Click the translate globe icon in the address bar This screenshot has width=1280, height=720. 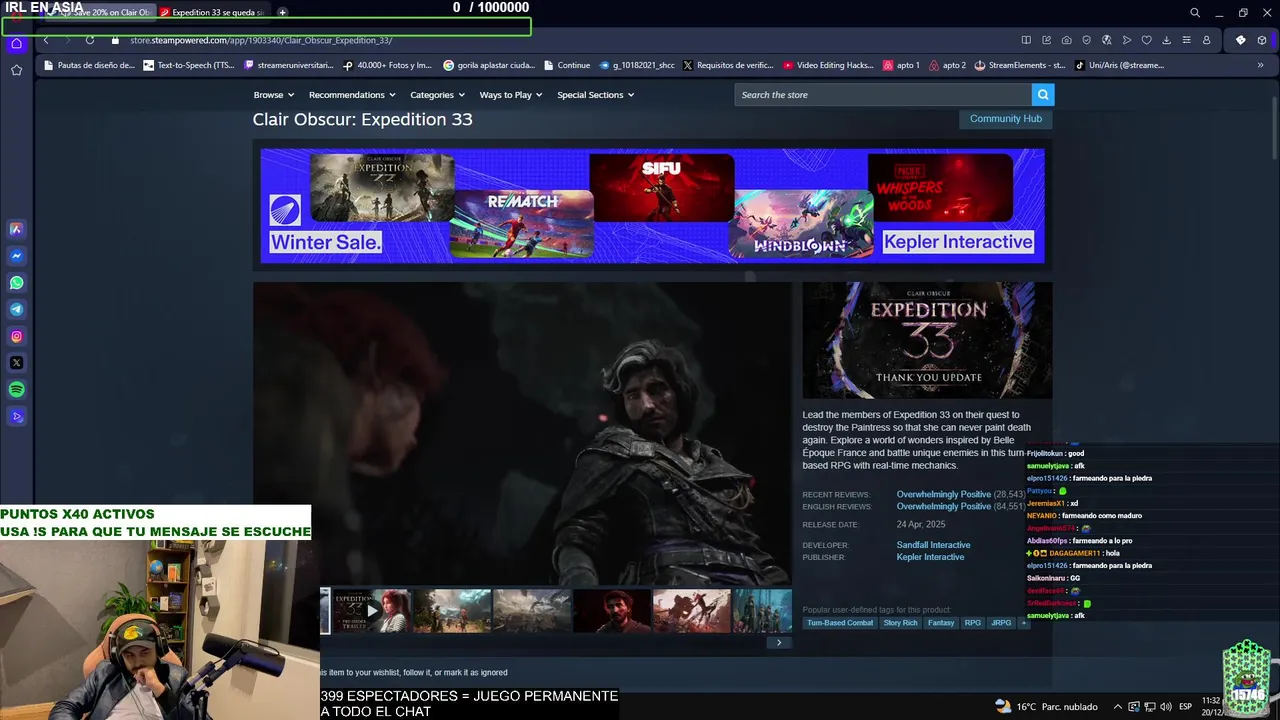click(1107, 40)
